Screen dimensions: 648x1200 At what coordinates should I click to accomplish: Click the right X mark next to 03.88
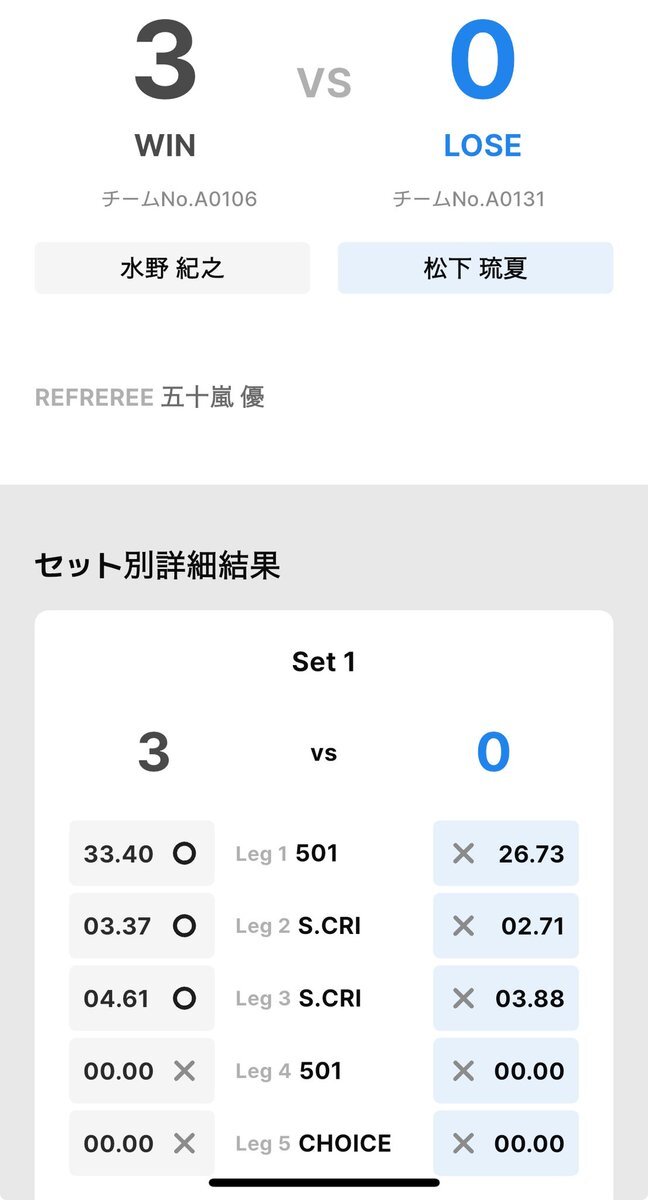pos(463,998)
